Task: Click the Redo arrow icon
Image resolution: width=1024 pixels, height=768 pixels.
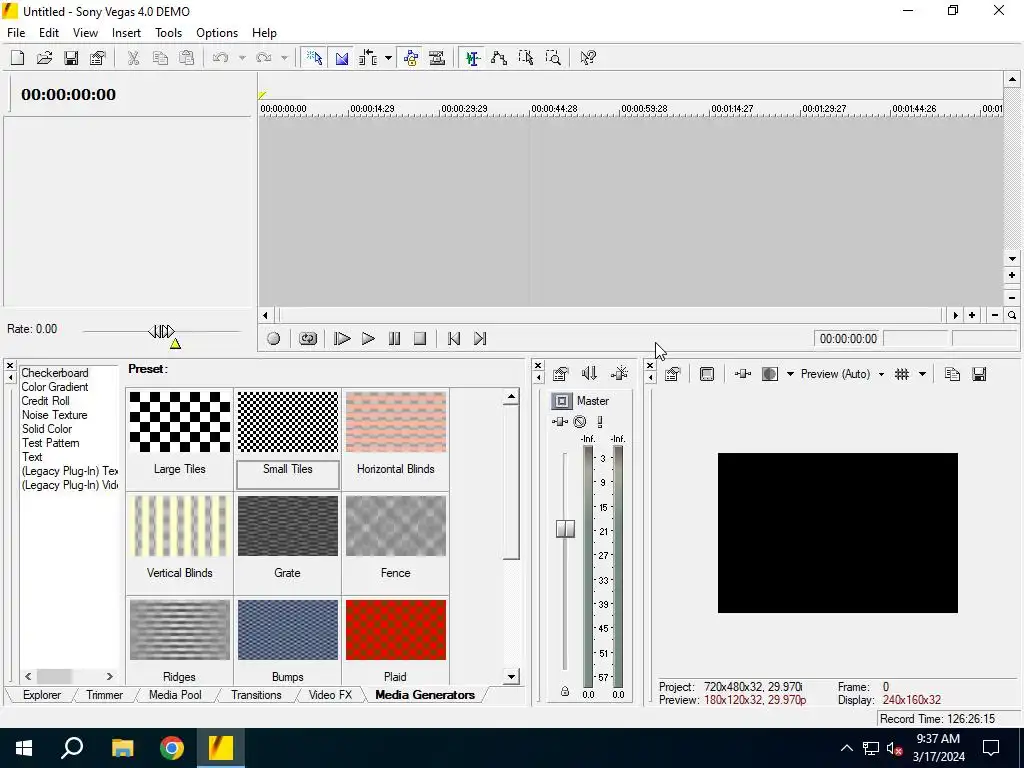Action: (x=264, y=58)
